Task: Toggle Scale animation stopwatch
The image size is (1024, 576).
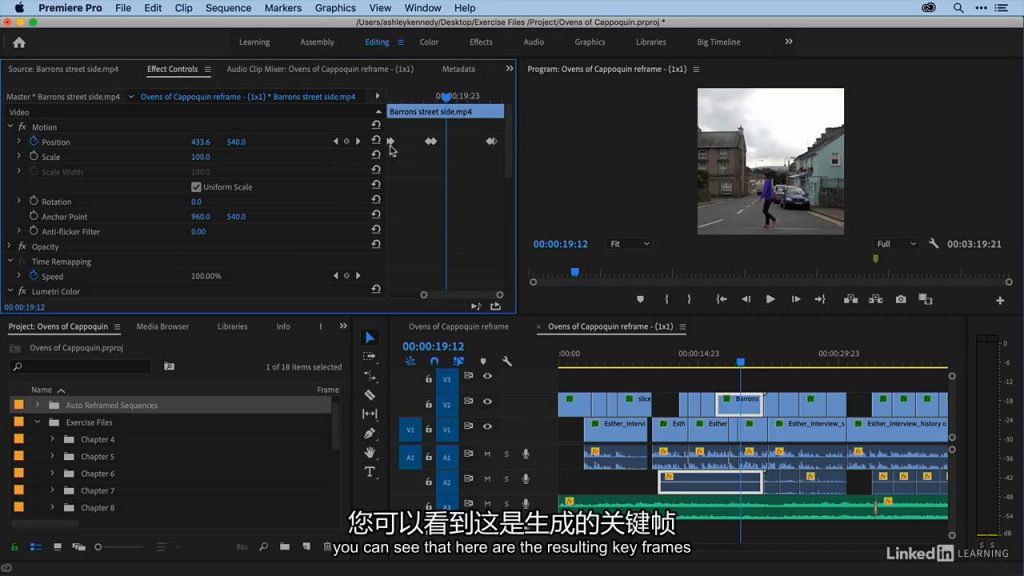Action: 34,156
